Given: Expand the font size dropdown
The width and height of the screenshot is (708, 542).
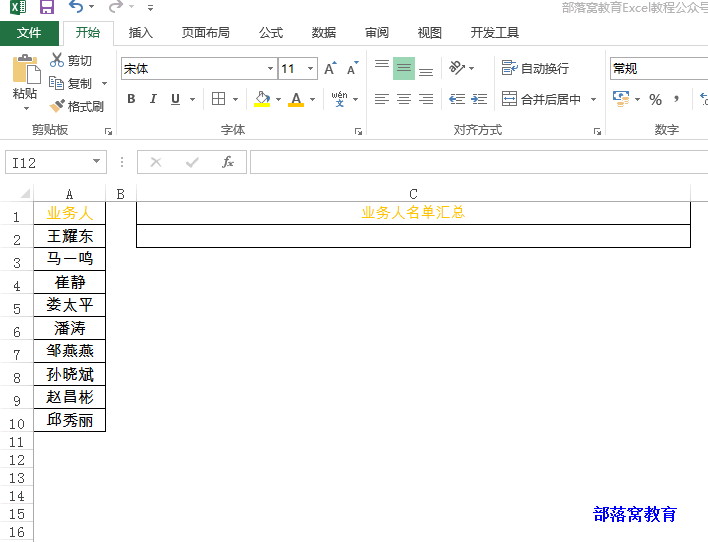Looking at the screenshot, I should pyautogui.click(x=311, y=69).
